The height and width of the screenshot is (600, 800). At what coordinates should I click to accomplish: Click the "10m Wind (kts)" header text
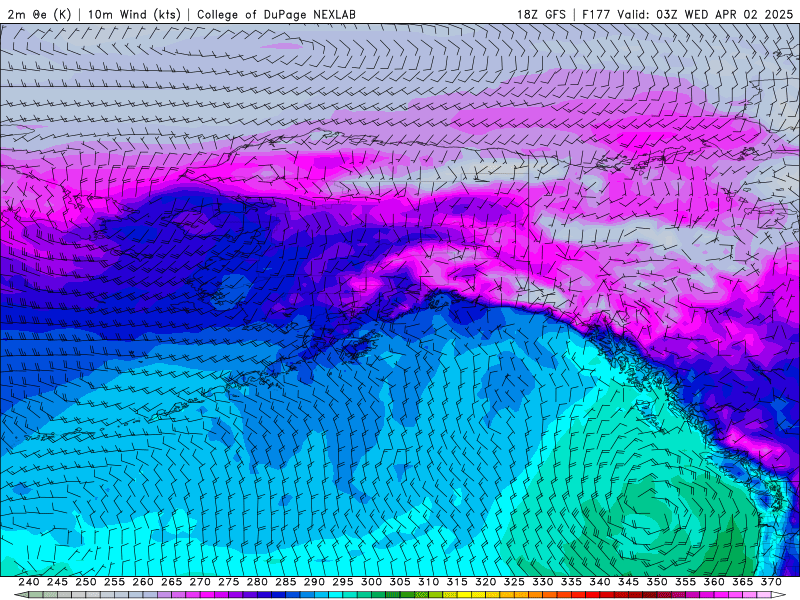pos(134,14)
